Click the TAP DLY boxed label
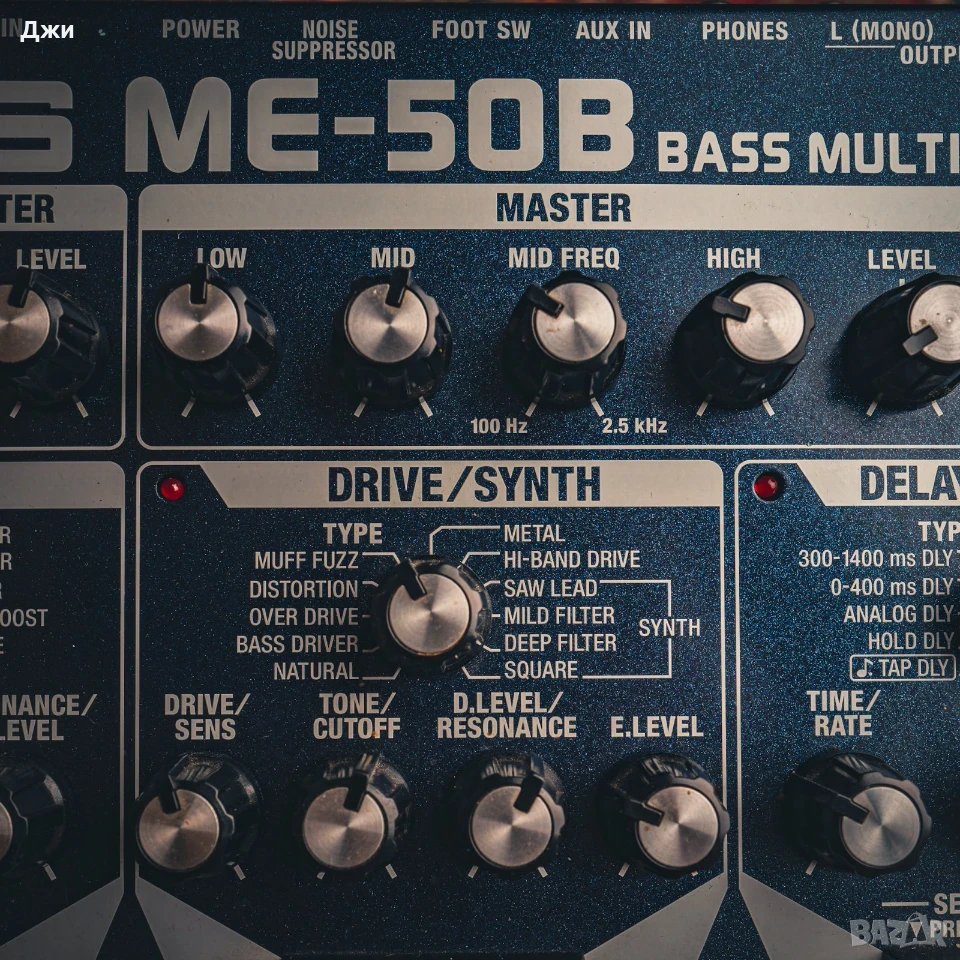 tap(902, 668)
